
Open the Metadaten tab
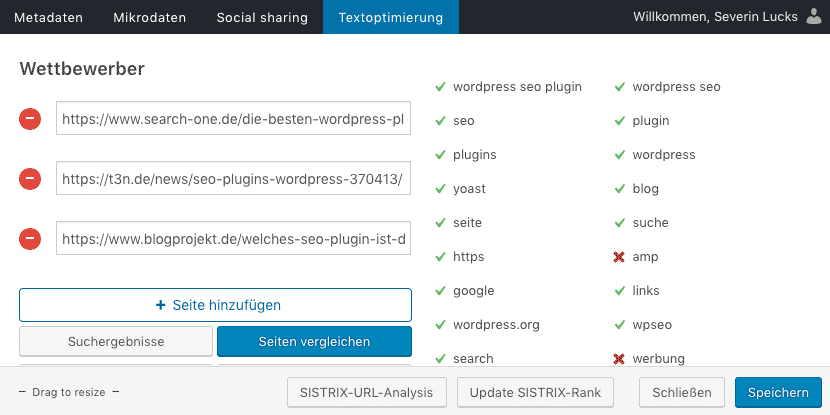point(48,17)
